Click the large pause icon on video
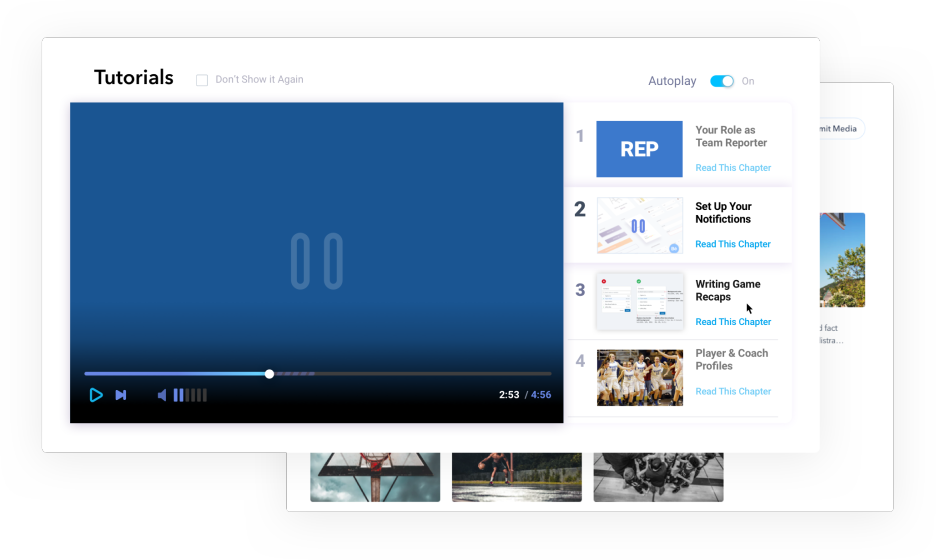Viewport: 936px width, 560px height. coord(316,262)
